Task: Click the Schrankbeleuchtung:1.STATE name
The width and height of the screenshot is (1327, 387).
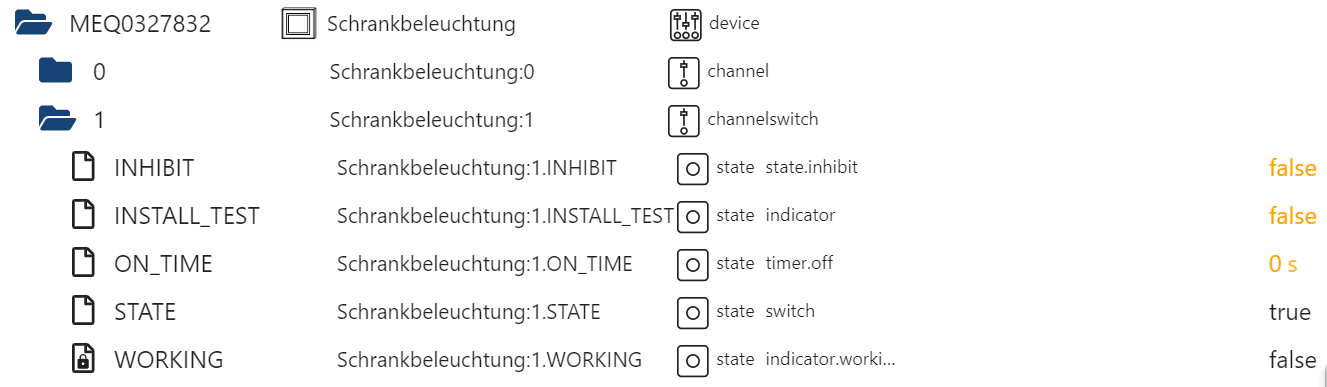Action: click(x=469, y=312)
